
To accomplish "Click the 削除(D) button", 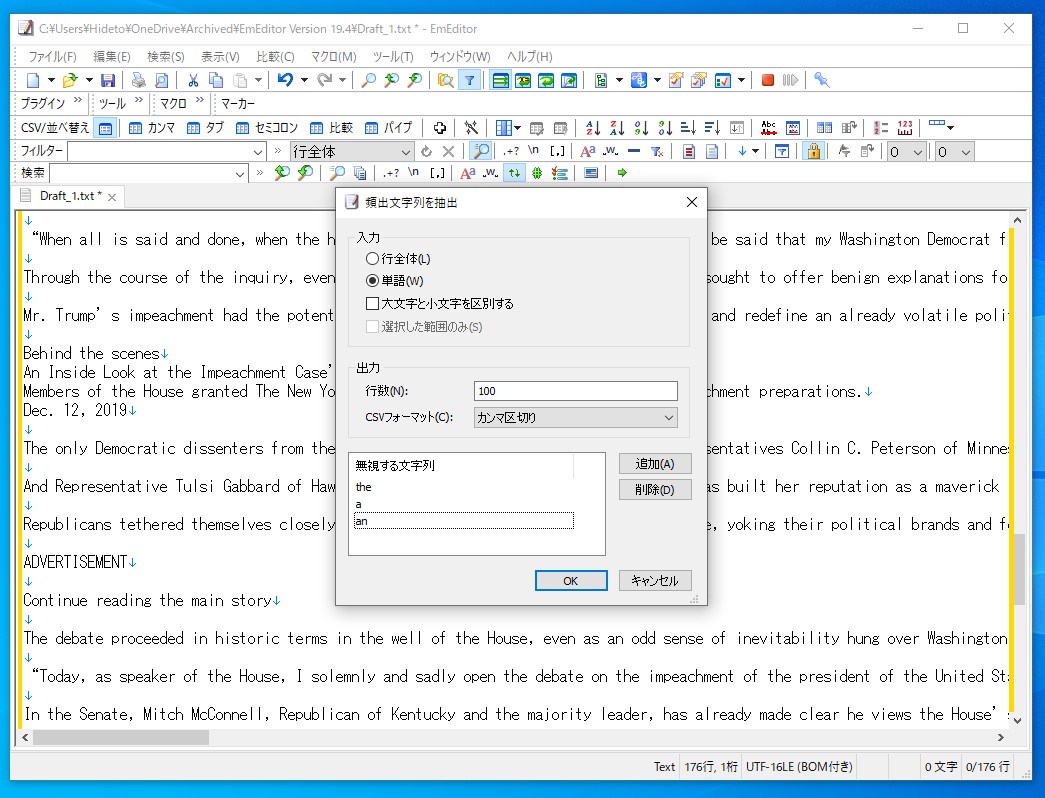I will click(655, 490).
